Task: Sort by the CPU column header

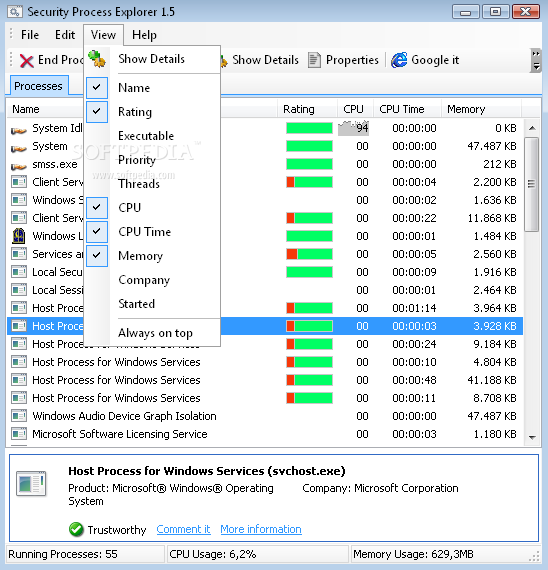Action: (x=355, y=109)
